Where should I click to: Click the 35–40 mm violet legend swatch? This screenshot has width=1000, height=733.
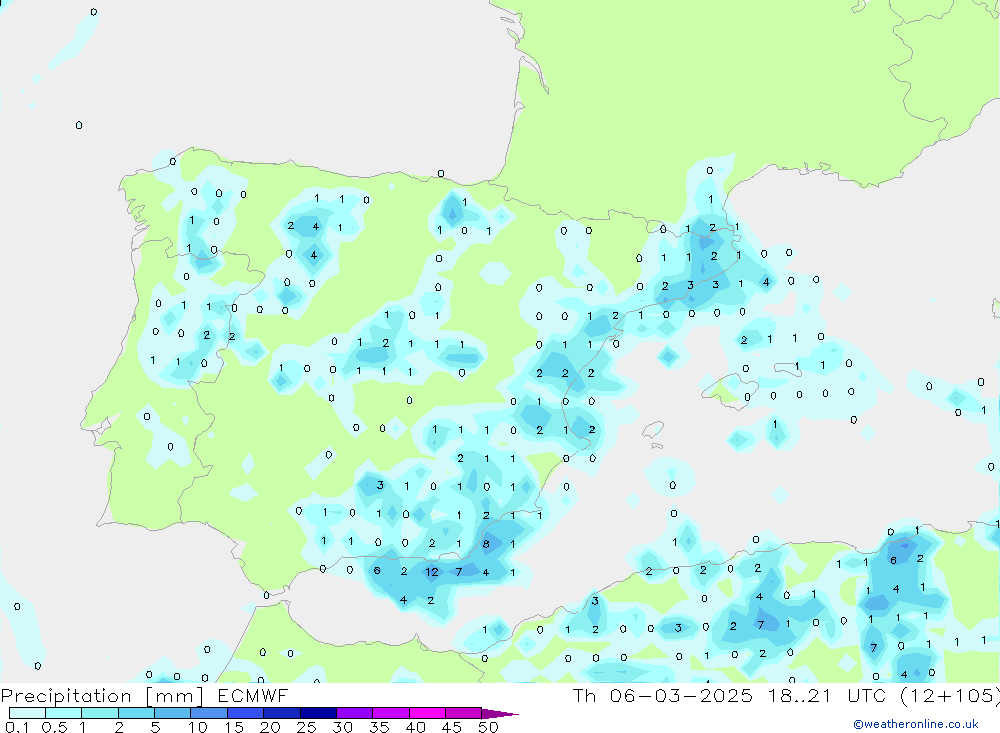click(x=391, y=713)
